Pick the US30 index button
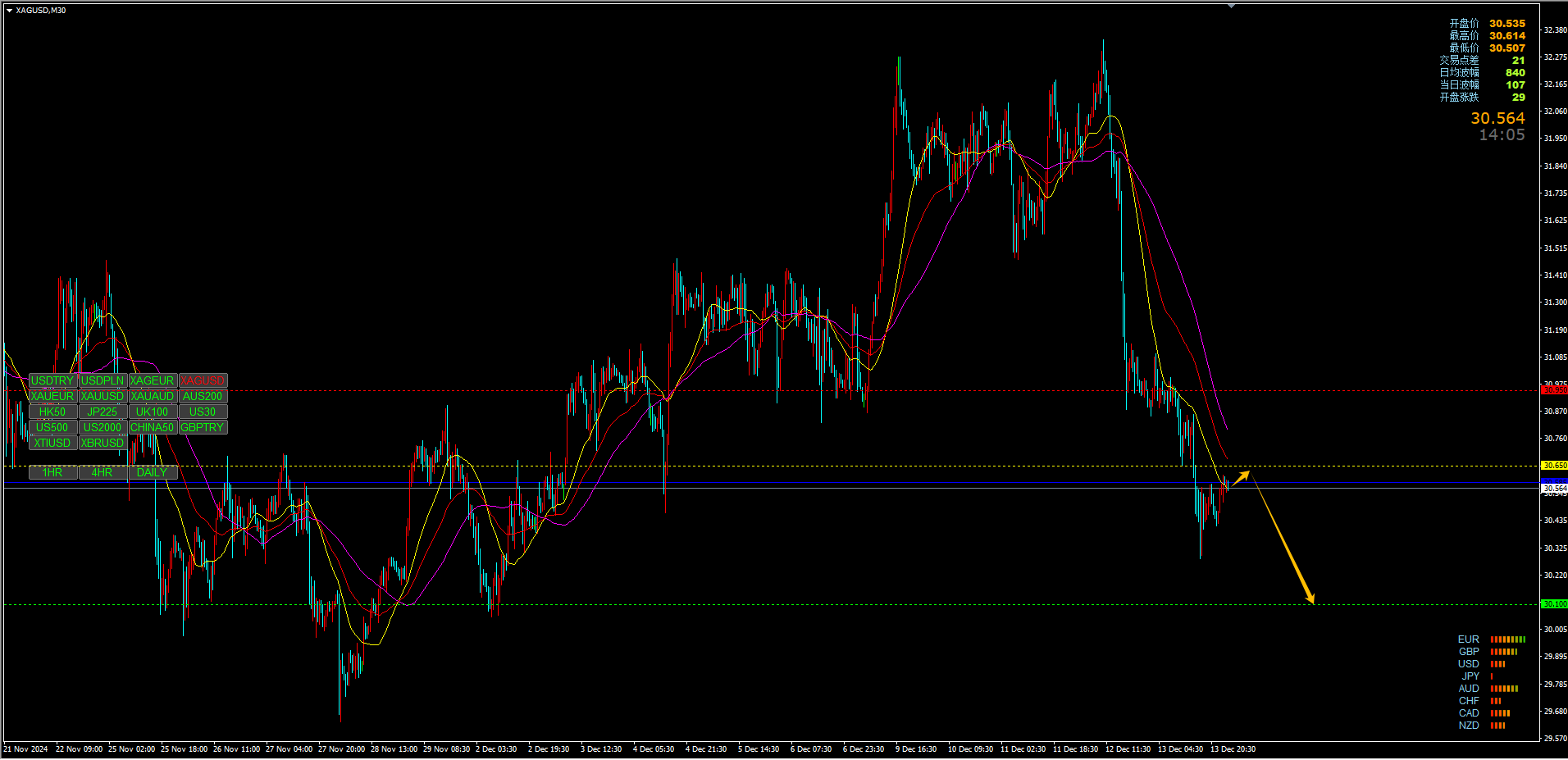This screenshot has width=1568, height=760. [x=203, y=412]
